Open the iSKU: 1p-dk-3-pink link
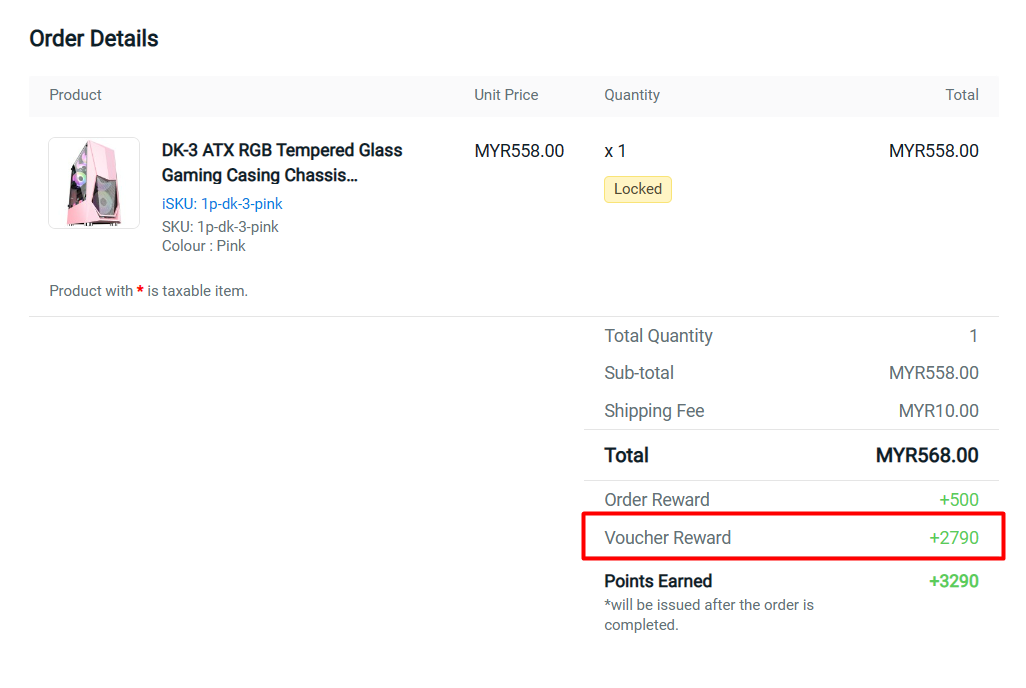The height and width of the screenshot is (688, 1026). point(222,204)
